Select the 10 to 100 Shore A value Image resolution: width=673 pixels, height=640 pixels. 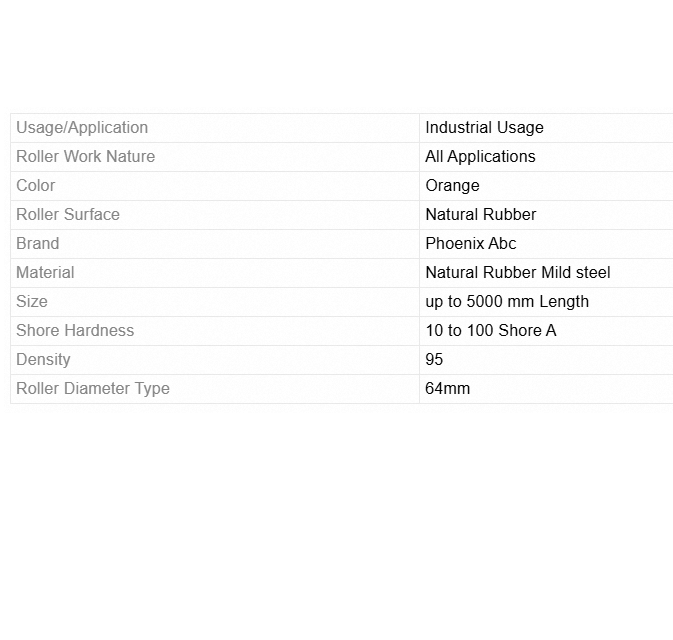490,331
